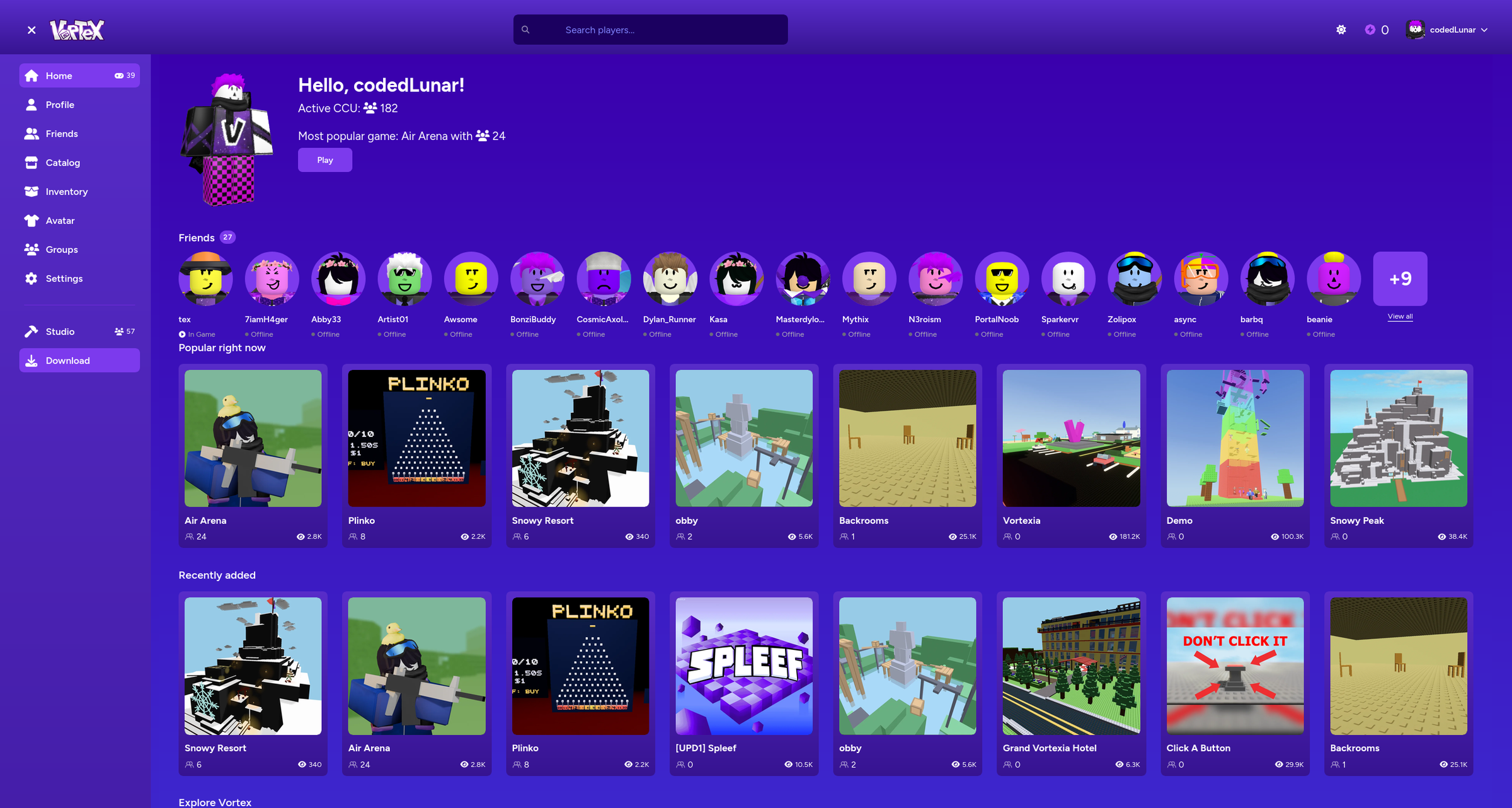The height and width of the screenshot is (808, 1512).
Task: Open Zolipox's friend avatar
Action: 1135,279
